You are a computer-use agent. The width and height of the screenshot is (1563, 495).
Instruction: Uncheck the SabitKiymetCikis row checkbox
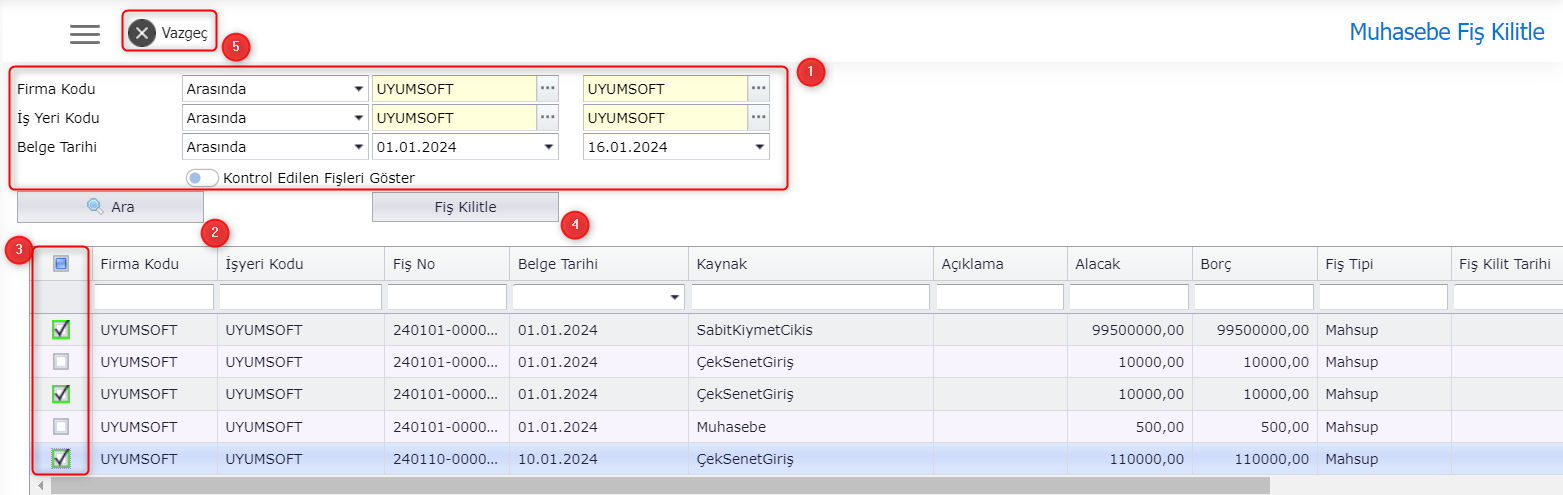61,329
